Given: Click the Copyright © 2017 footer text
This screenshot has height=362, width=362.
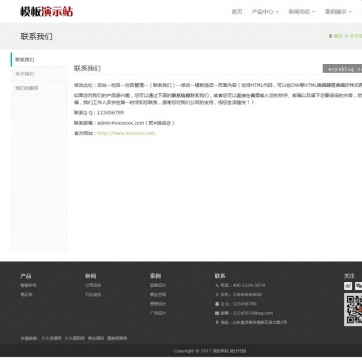Looking at the screenshot, I should pos(210,351).
